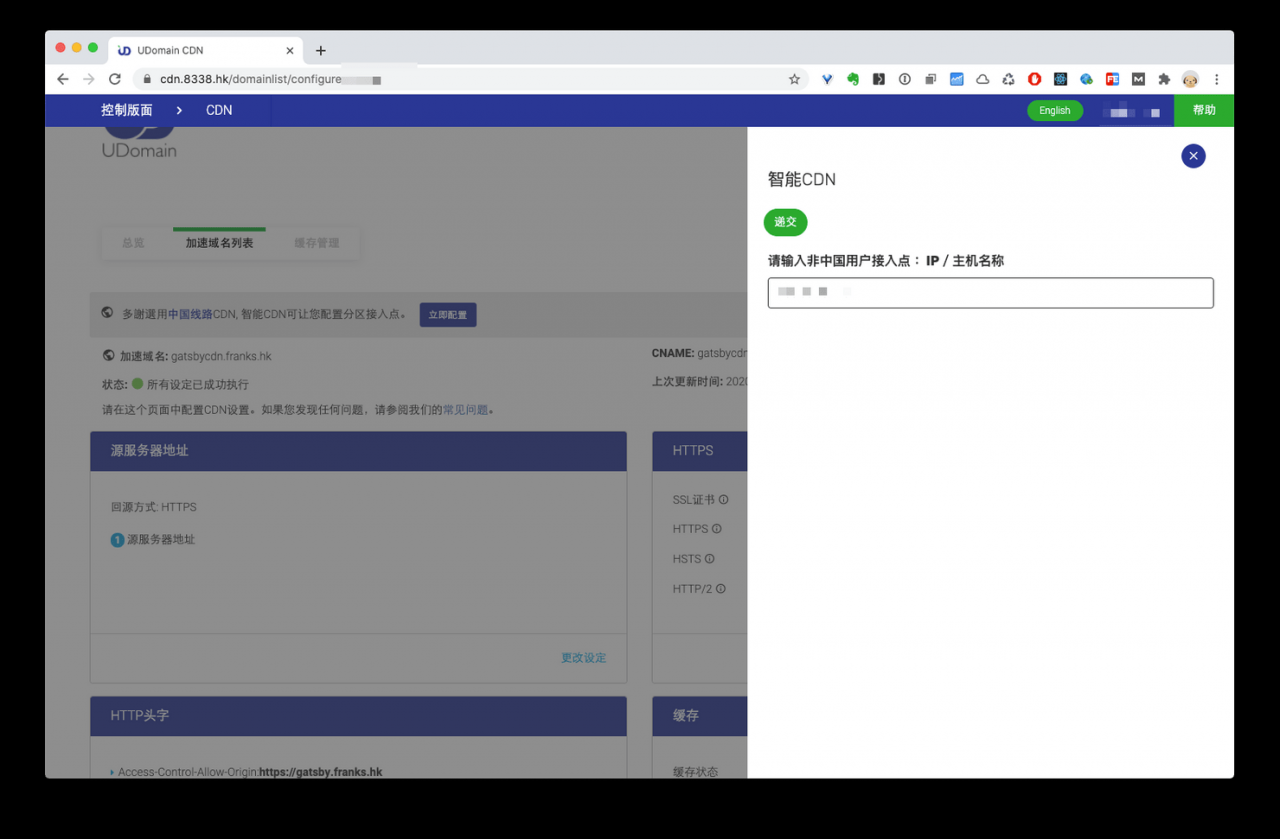Open the Gmail extension icon
This screenshot has height=839, width=1280.
1137,79
